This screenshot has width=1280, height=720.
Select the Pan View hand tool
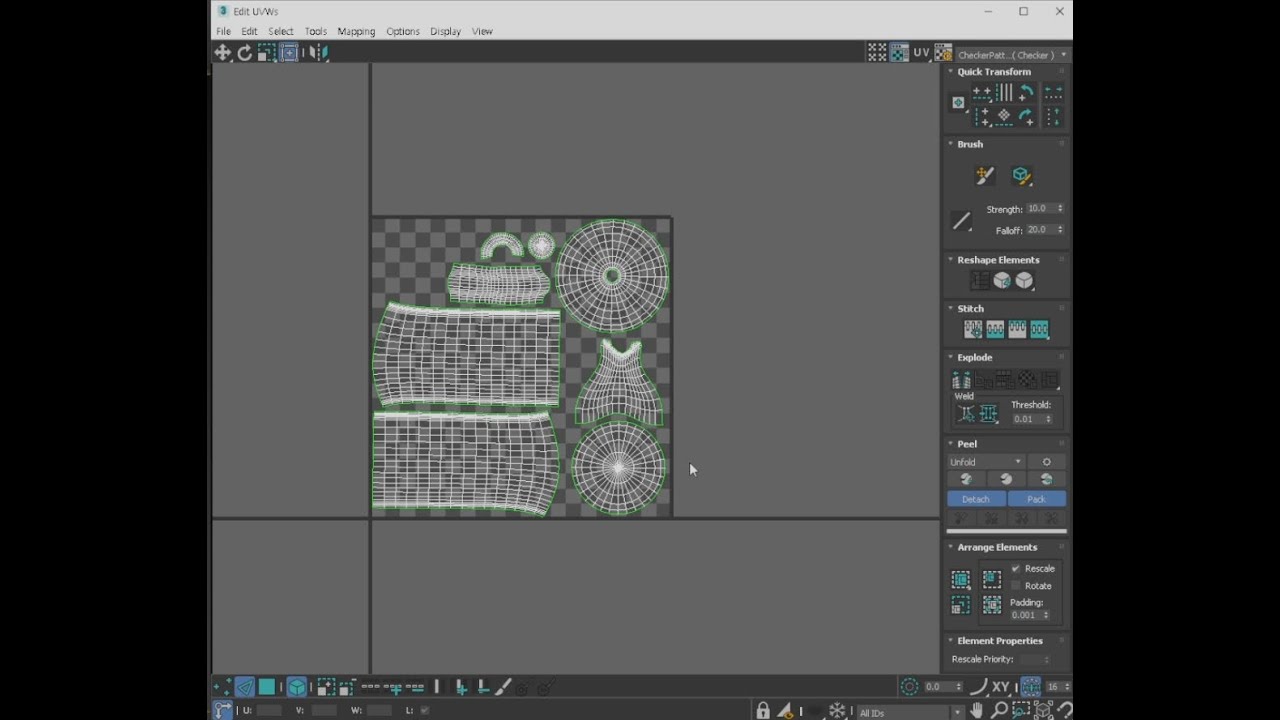coord(977,711)
